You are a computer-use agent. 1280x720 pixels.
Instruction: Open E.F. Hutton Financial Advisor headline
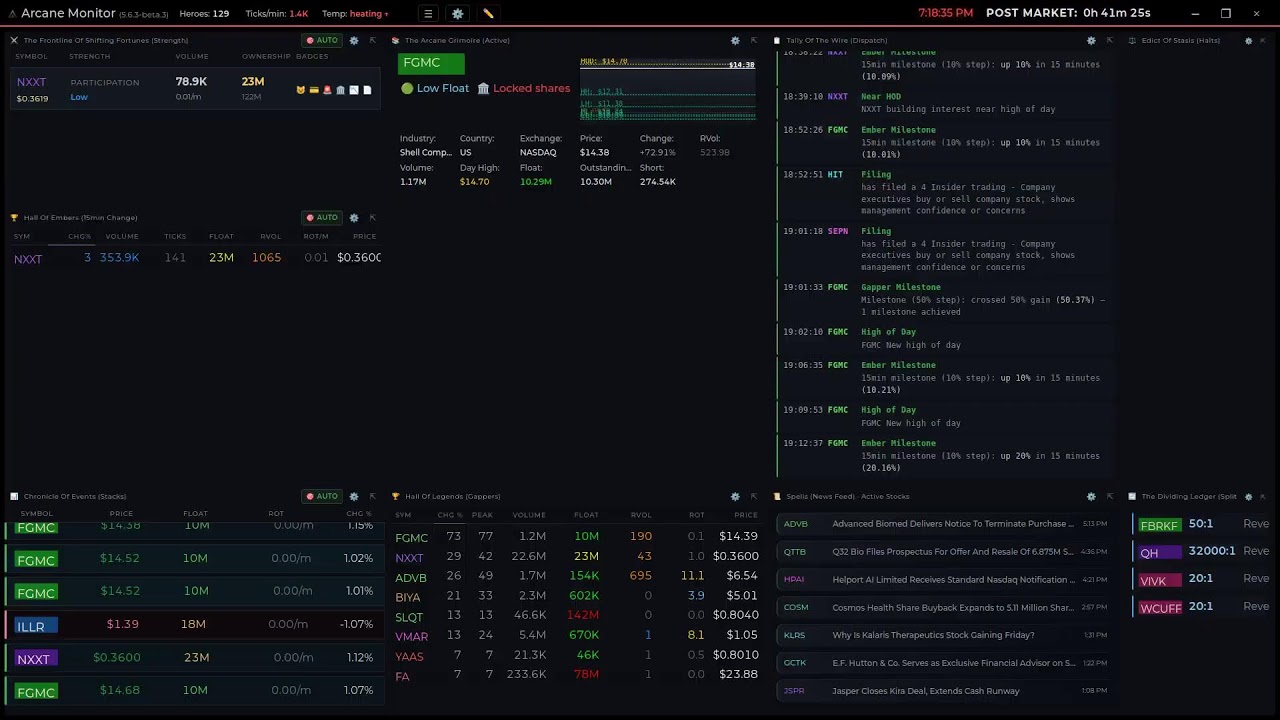(x=953, y=663)
